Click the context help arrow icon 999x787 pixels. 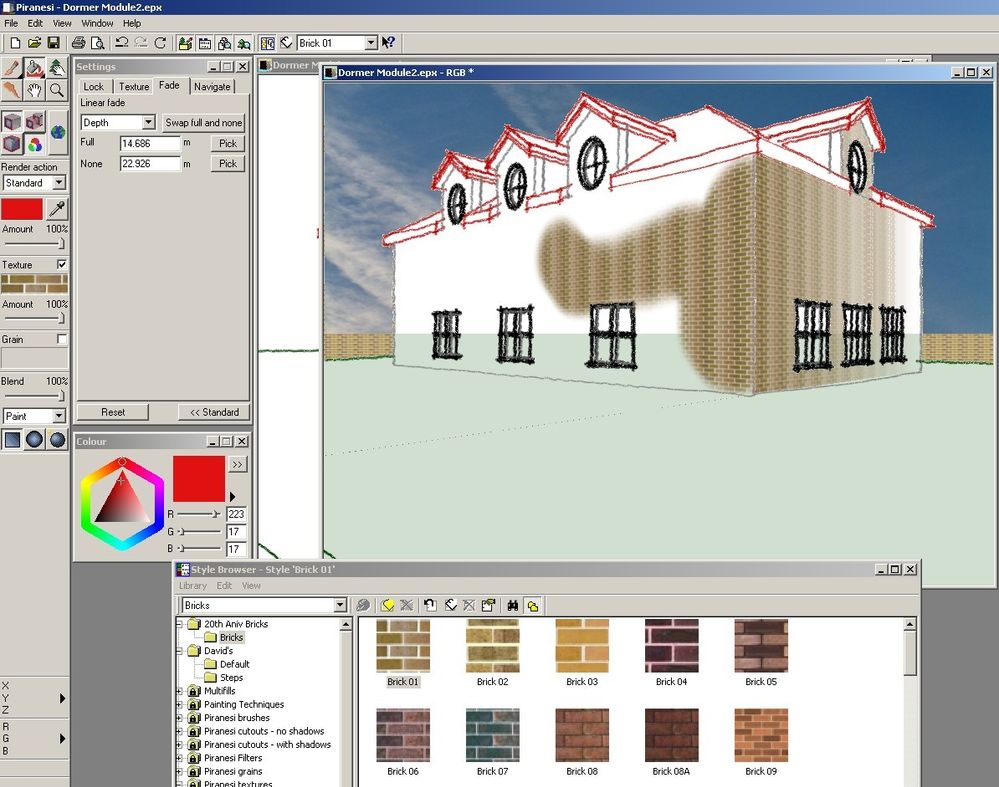coord(388,43)
